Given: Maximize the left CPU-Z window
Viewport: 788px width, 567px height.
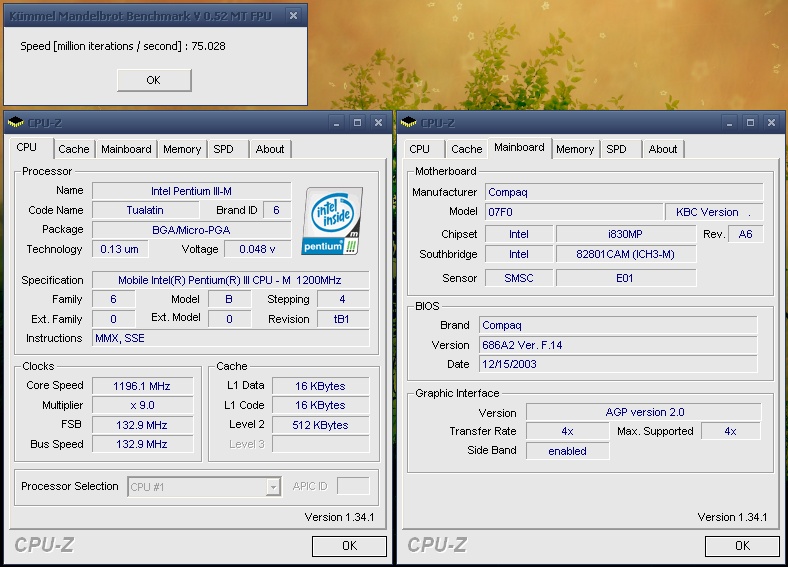Looking at the screenshot, I should pos(357,123).
